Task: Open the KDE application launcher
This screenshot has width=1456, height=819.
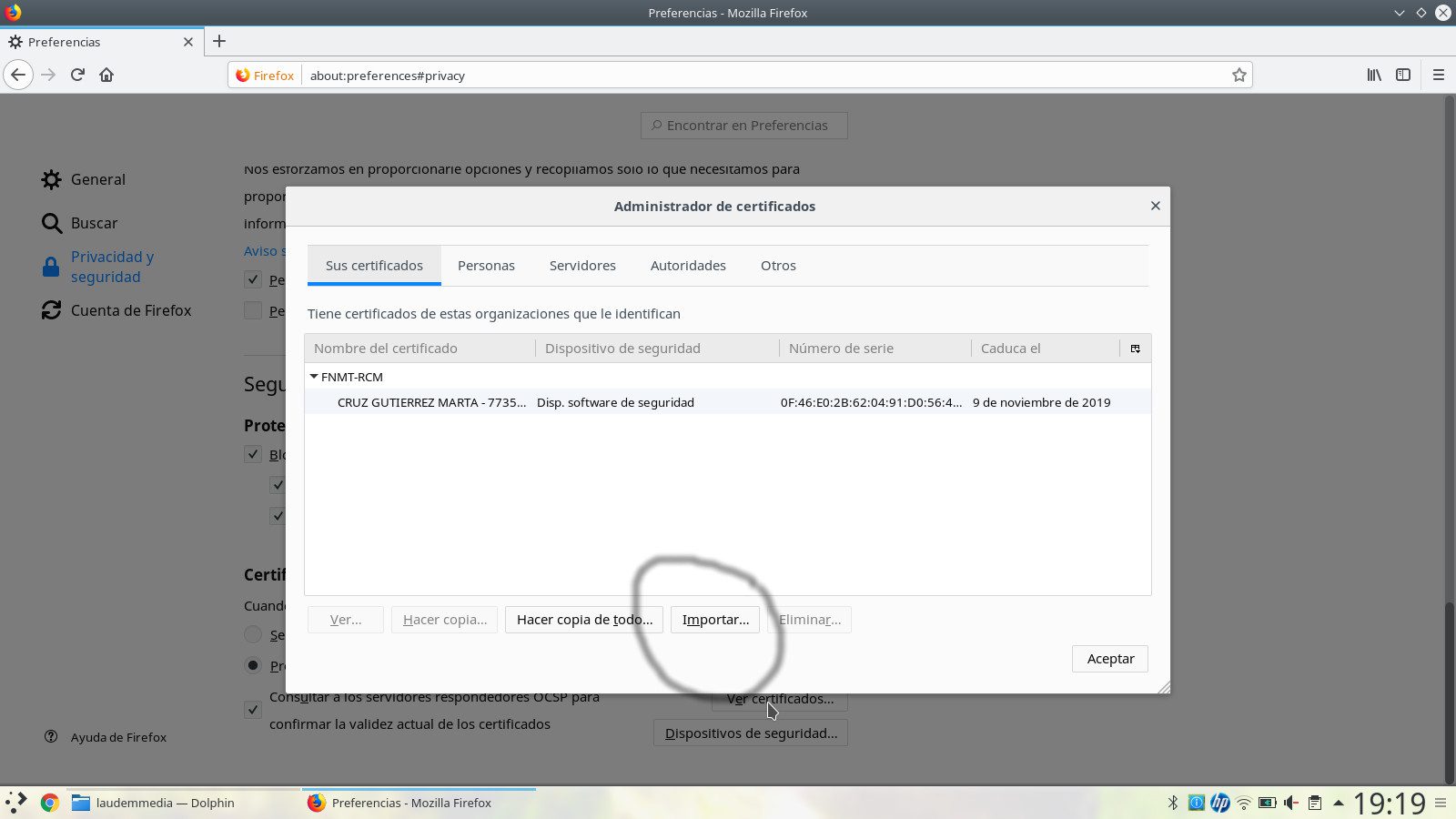Action: 15,803
